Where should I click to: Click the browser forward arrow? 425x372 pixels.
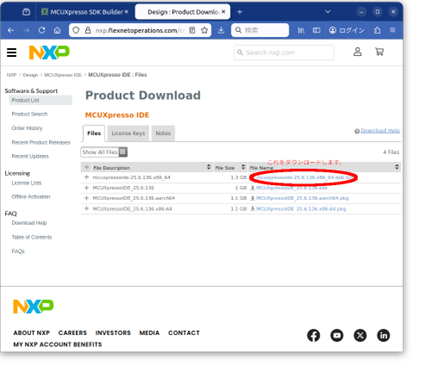(x=26, y=30)
